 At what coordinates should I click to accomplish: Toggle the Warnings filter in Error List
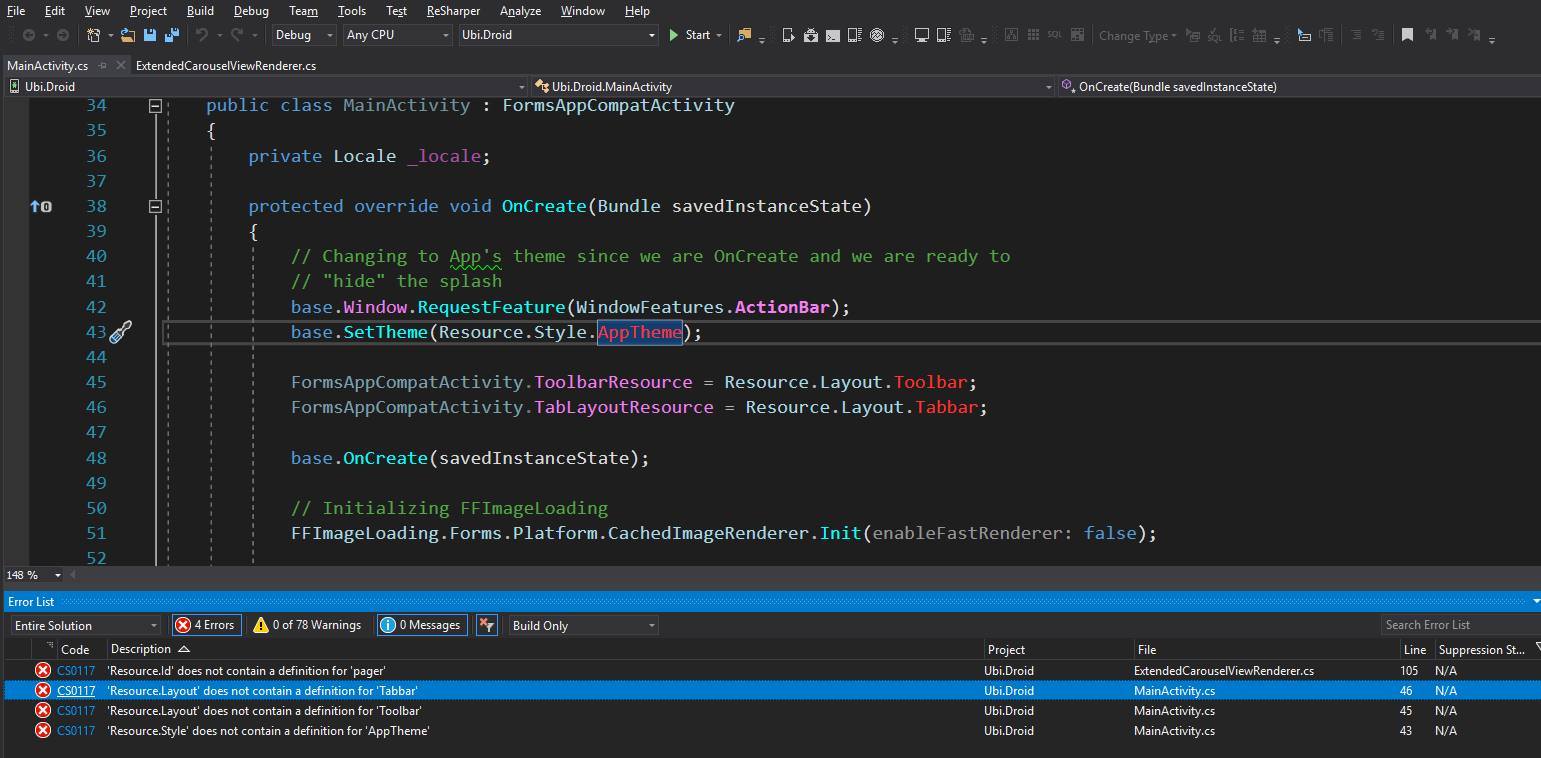[x=307, y=624]
